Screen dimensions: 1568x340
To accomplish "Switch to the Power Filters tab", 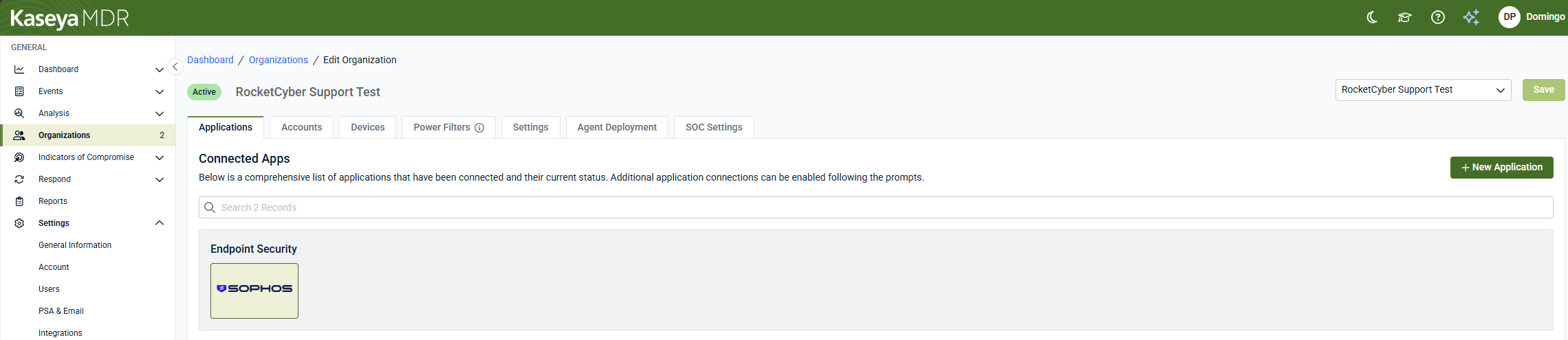I will tap(448, 127).
